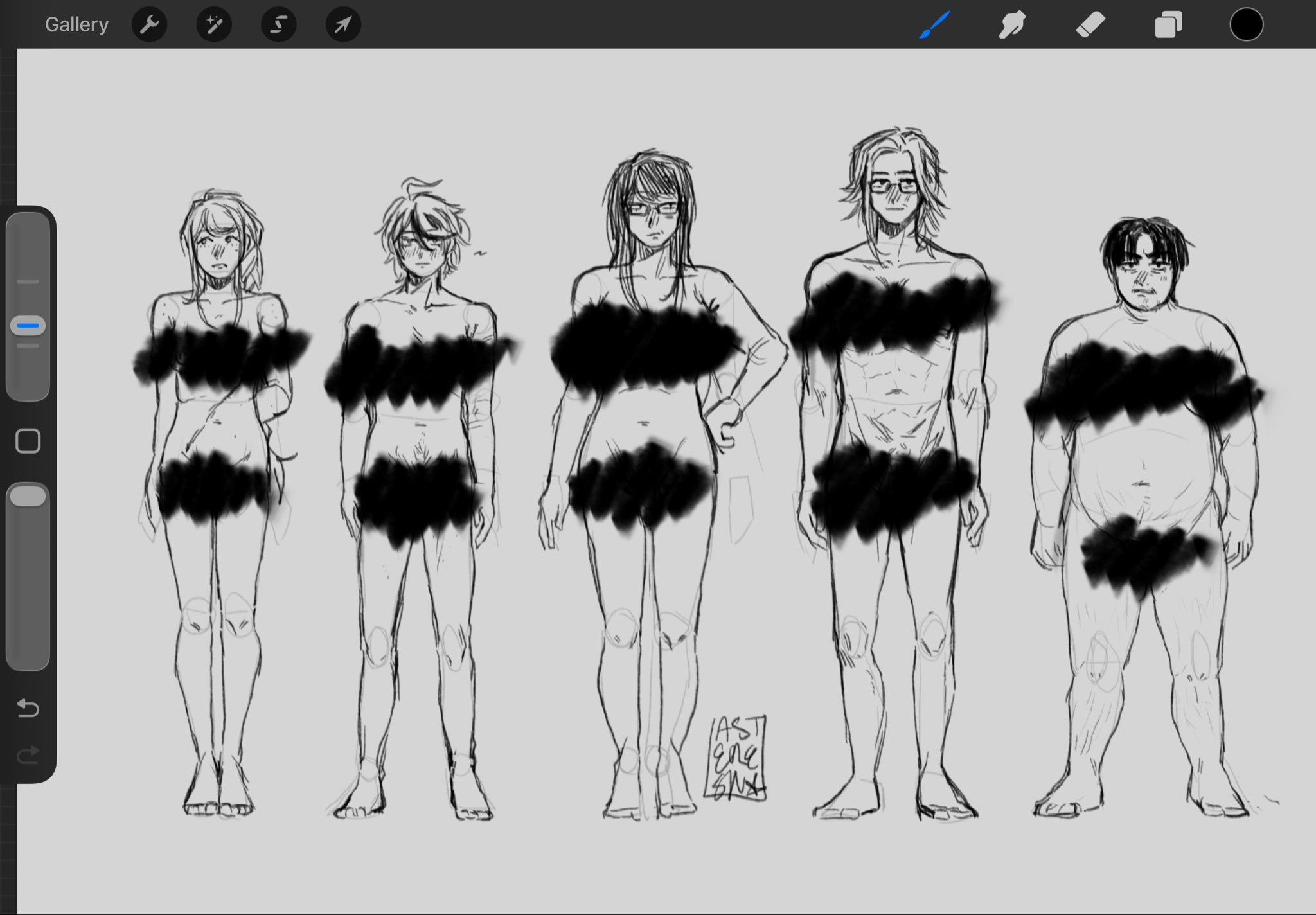Activate the Selection S tool
Viewport: 1316px width, 915px height.
click(x=279, y=25)
